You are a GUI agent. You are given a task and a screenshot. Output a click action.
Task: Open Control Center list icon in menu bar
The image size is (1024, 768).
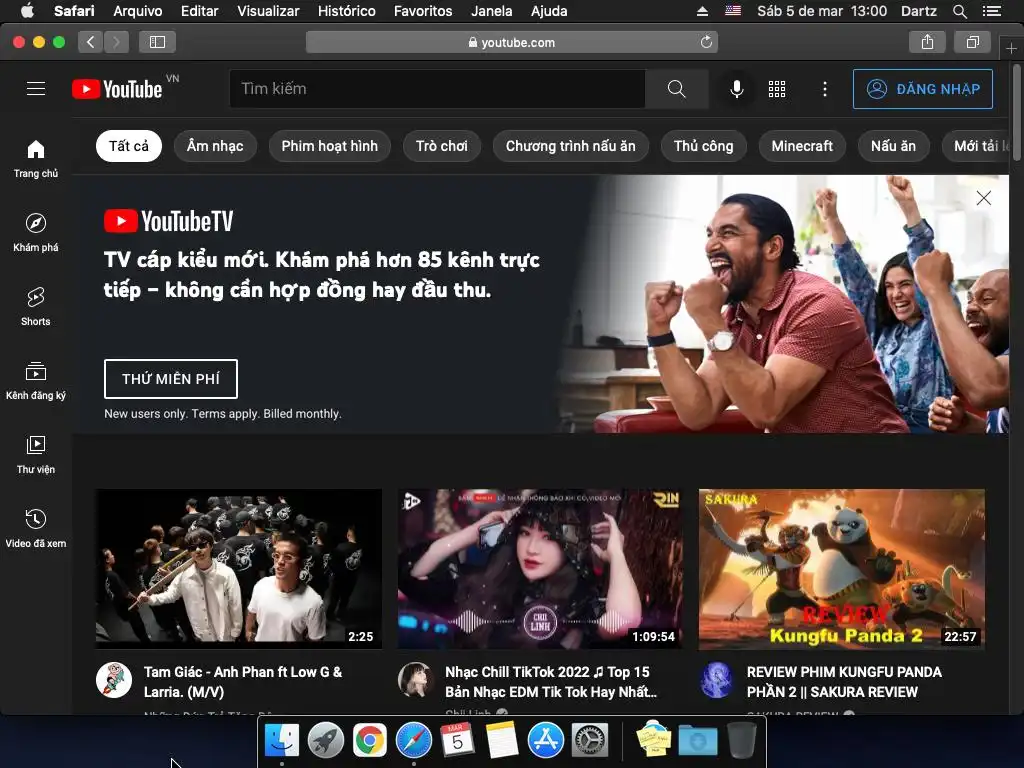click(x=992, y=11)
